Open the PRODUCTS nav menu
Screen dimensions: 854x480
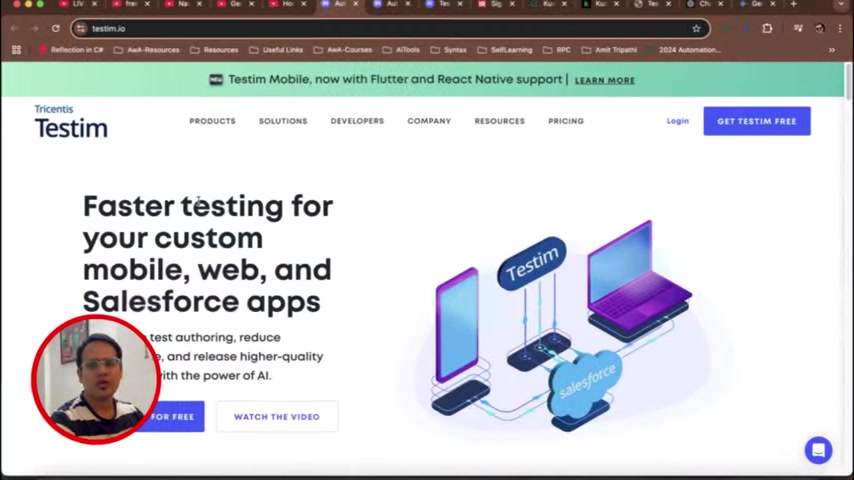click(212, 121)
